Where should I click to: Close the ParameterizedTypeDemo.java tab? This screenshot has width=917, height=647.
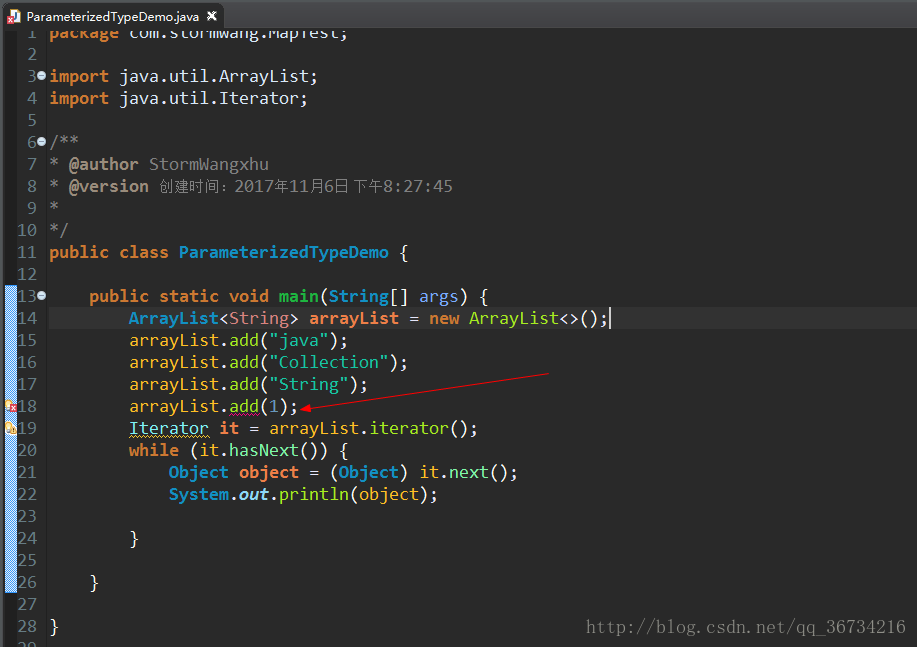point(212,16)
